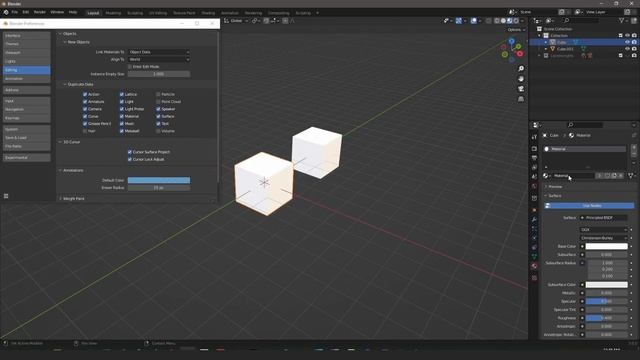The height and width of the screenshot is (360, 640).
Task: Check the Volume duplicate data checkbox
Action: [x=158, y=131]
